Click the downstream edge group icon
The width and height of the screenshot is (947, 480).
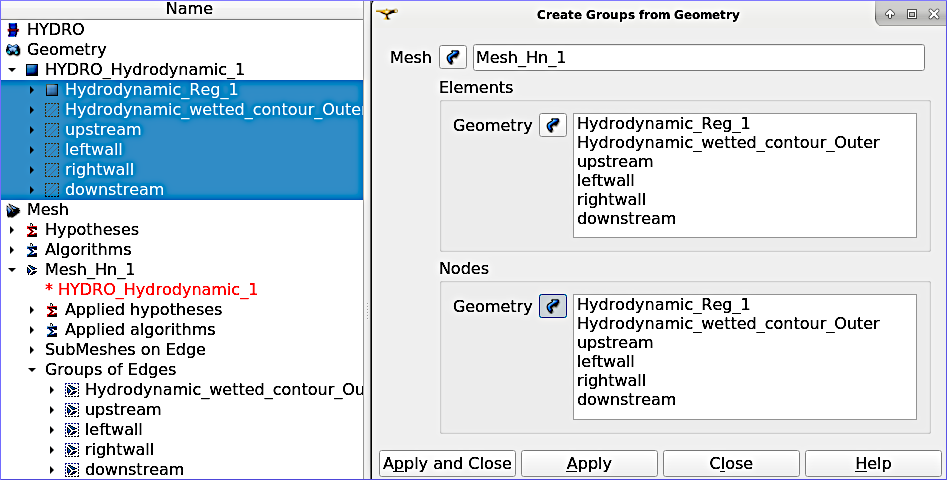(x=72, y=470)
